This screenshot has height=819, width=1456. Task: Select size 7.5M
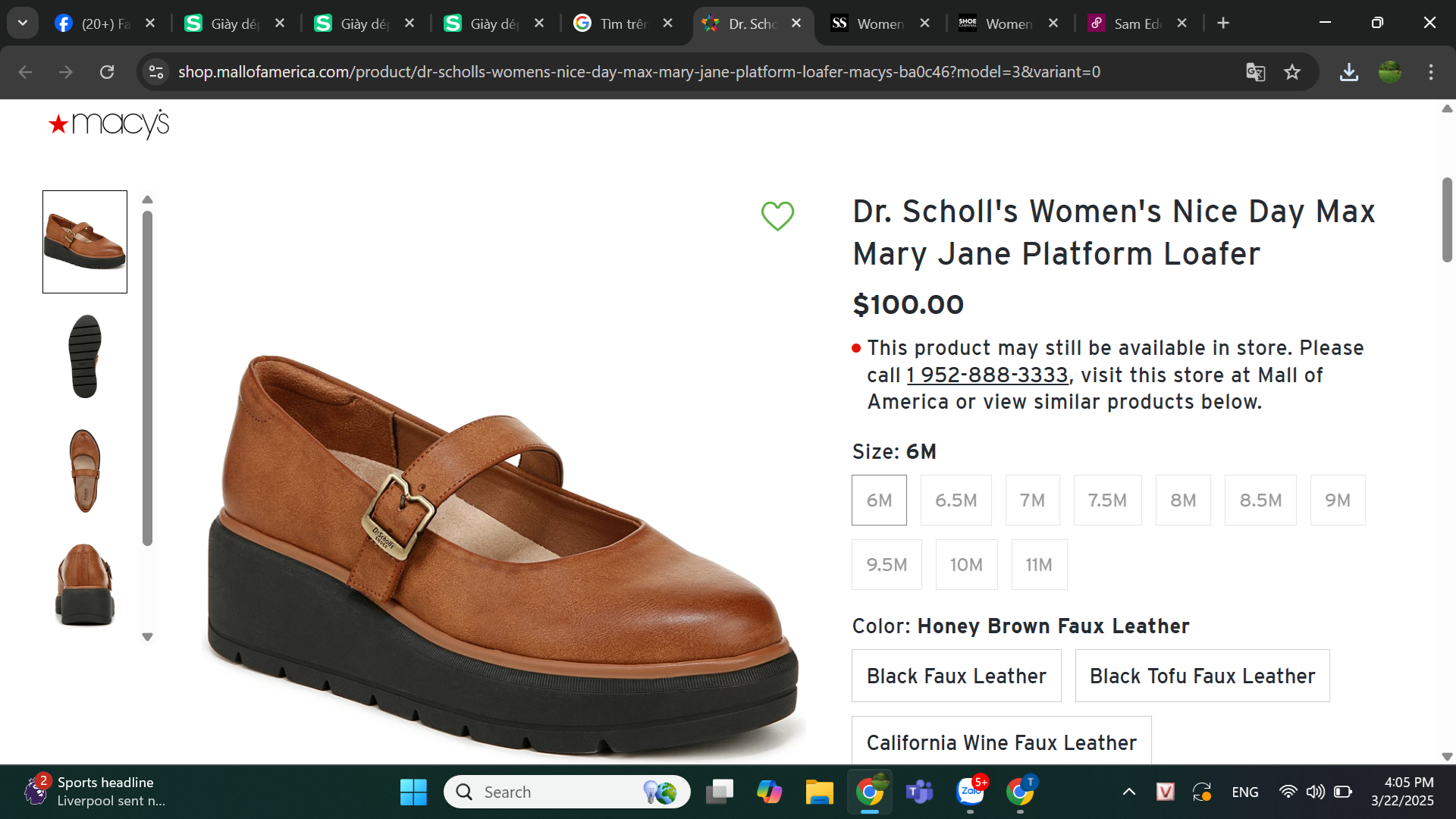click(1107, 500)
